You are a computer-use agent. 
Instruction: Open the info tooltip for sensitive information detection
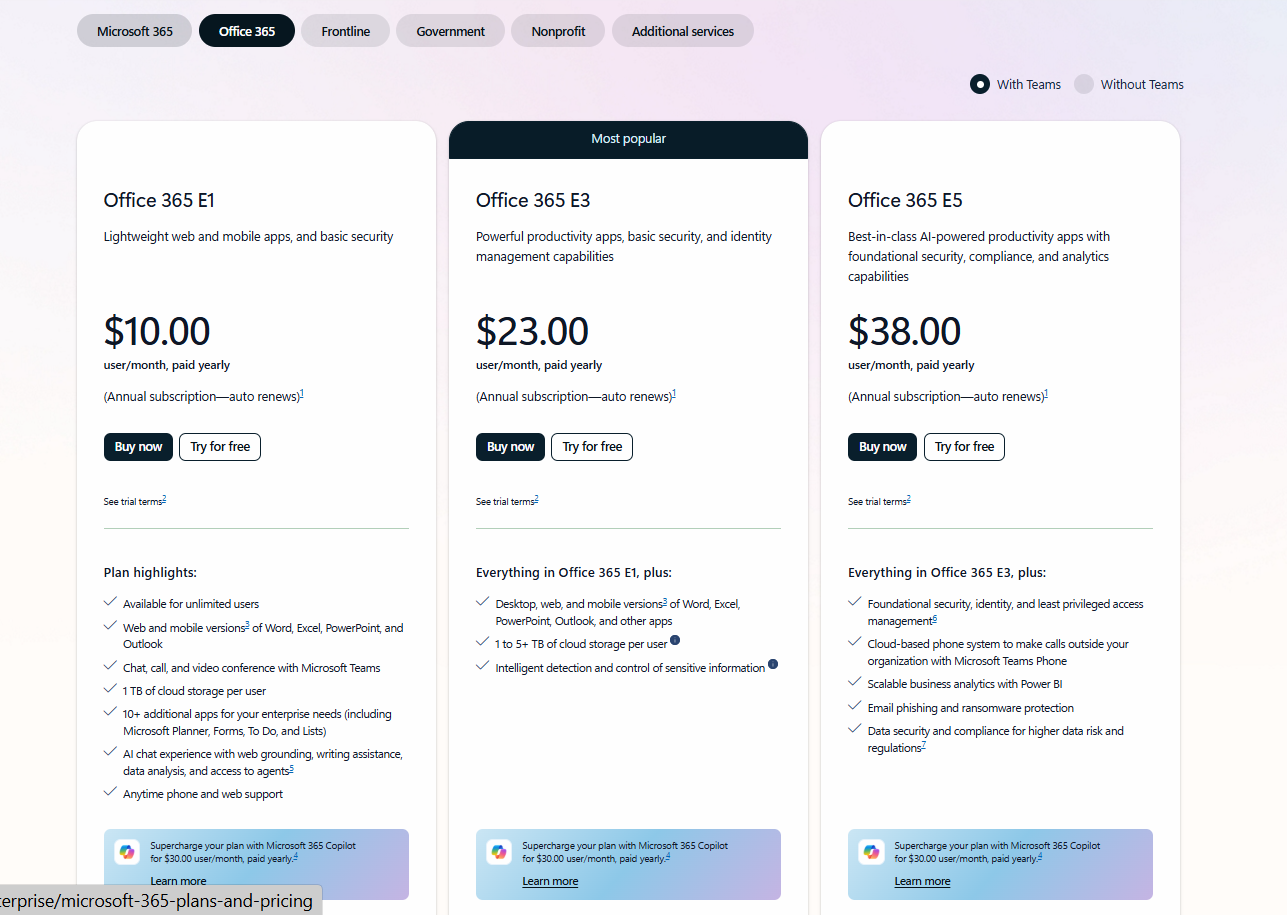772,665
